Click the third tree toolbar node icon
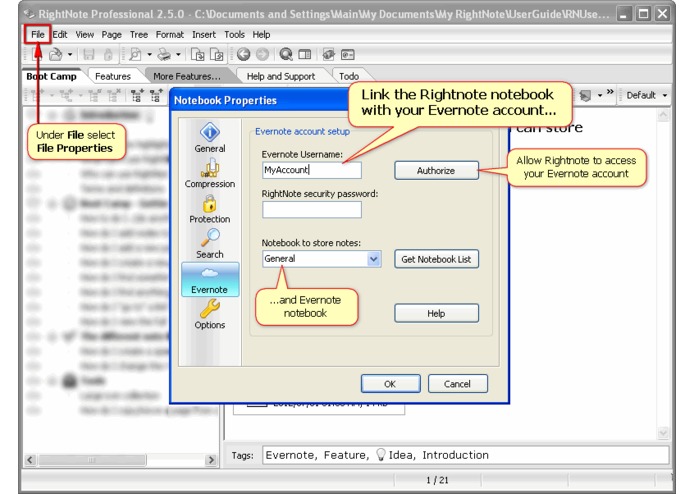695x494 pixels. pos(94,95)
